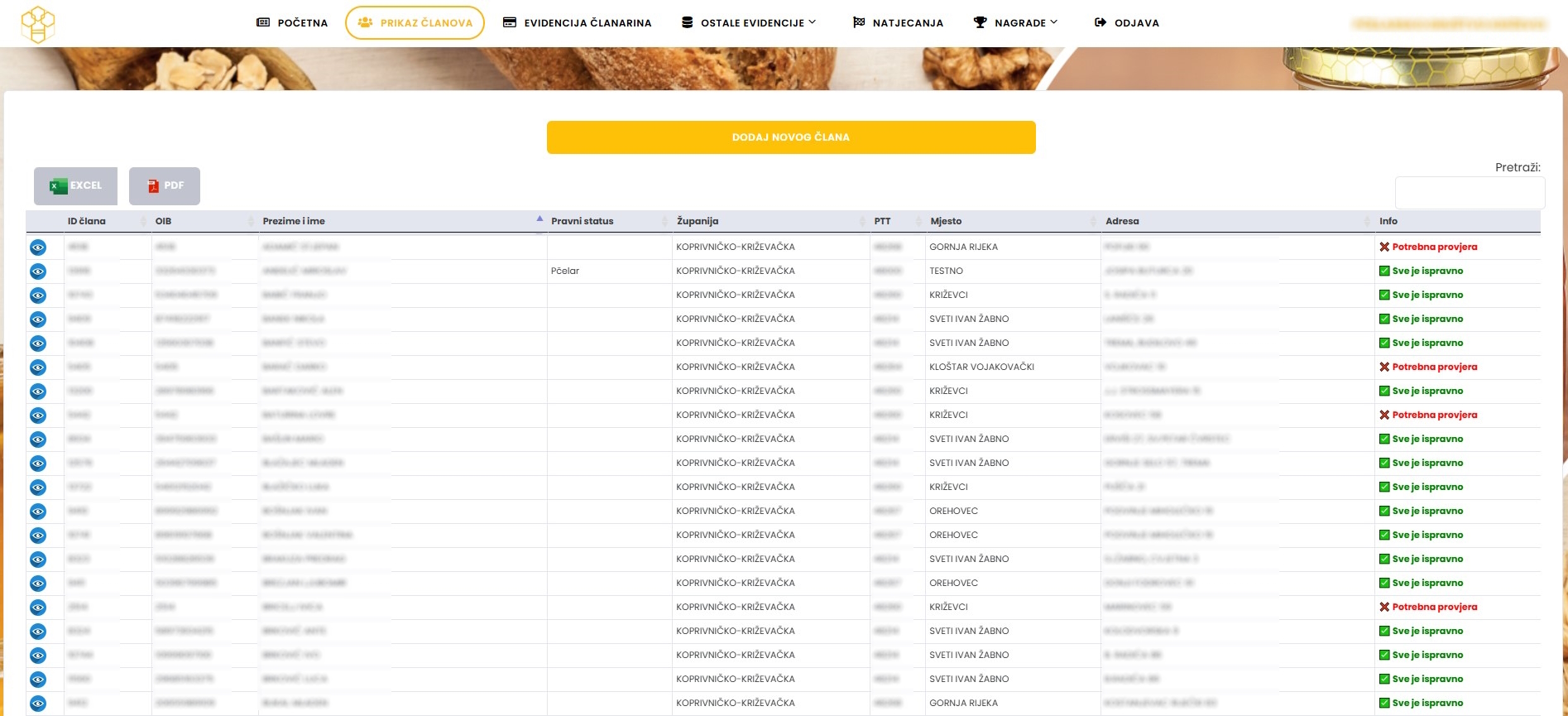Open view icon for Gornja Rijeka first row

(38, 247)
